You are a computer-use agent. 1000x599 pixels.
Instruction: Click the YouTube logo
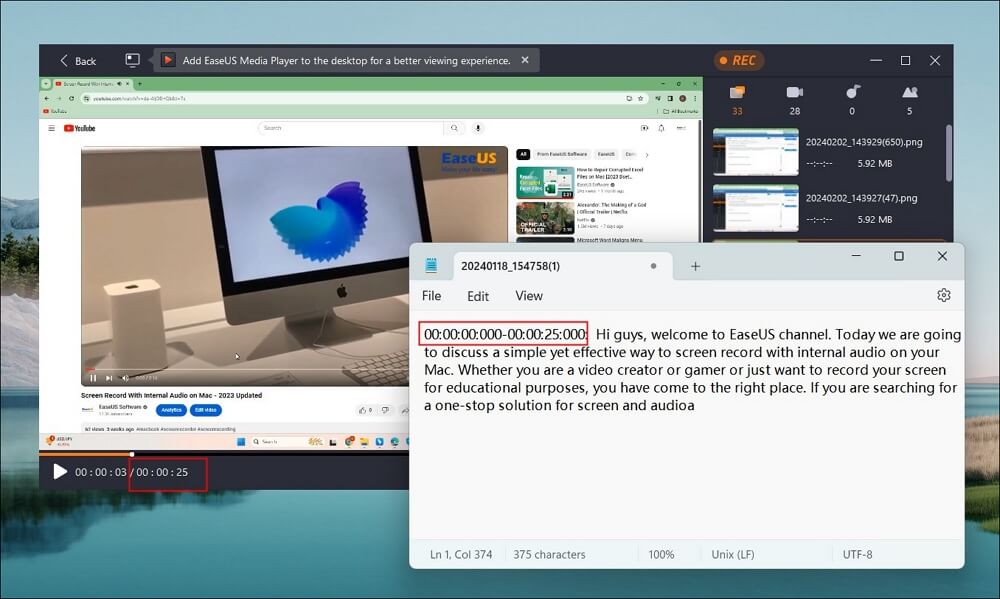pyautogui.click(x=80, y=128)
